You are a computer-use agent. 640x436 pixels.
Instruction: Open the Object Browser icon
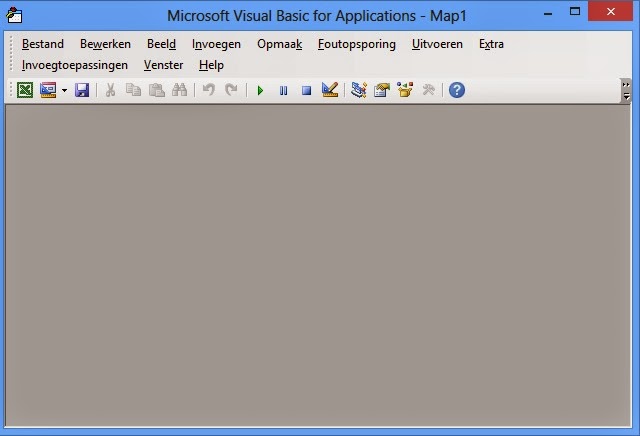(x=405, y=90)
